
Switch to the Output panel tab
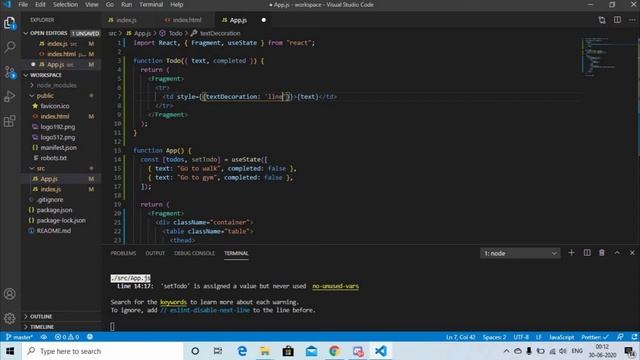tap(155, 253)
